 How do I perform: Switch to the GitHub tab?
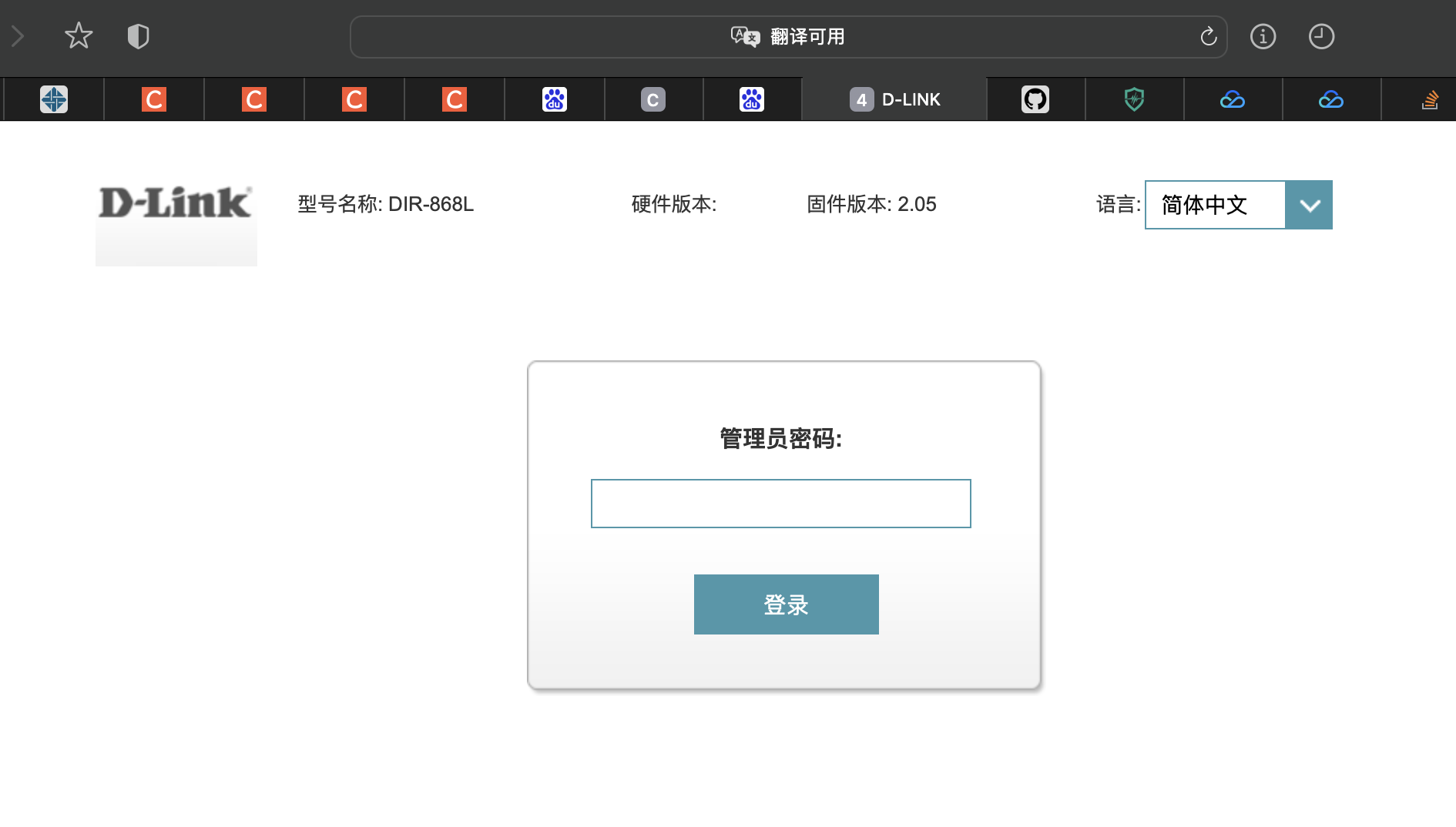1035,99
